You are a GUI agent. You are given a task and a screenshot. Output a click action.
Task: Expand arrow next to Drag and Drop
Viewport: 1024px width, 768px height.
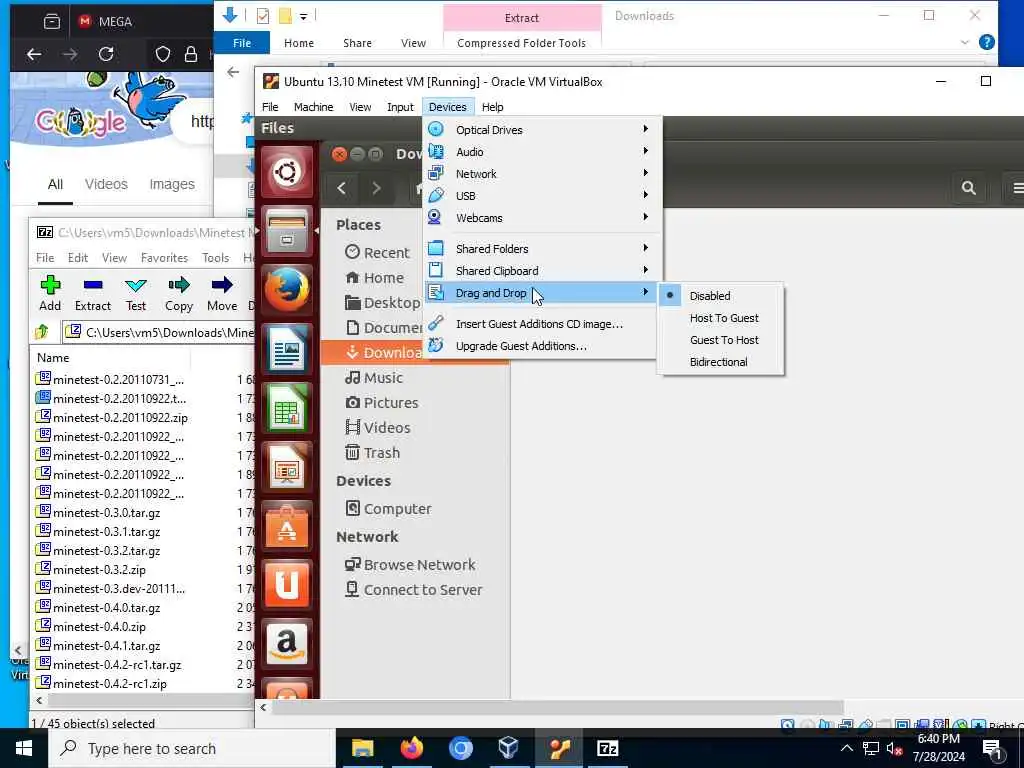[x=645, y=292]
